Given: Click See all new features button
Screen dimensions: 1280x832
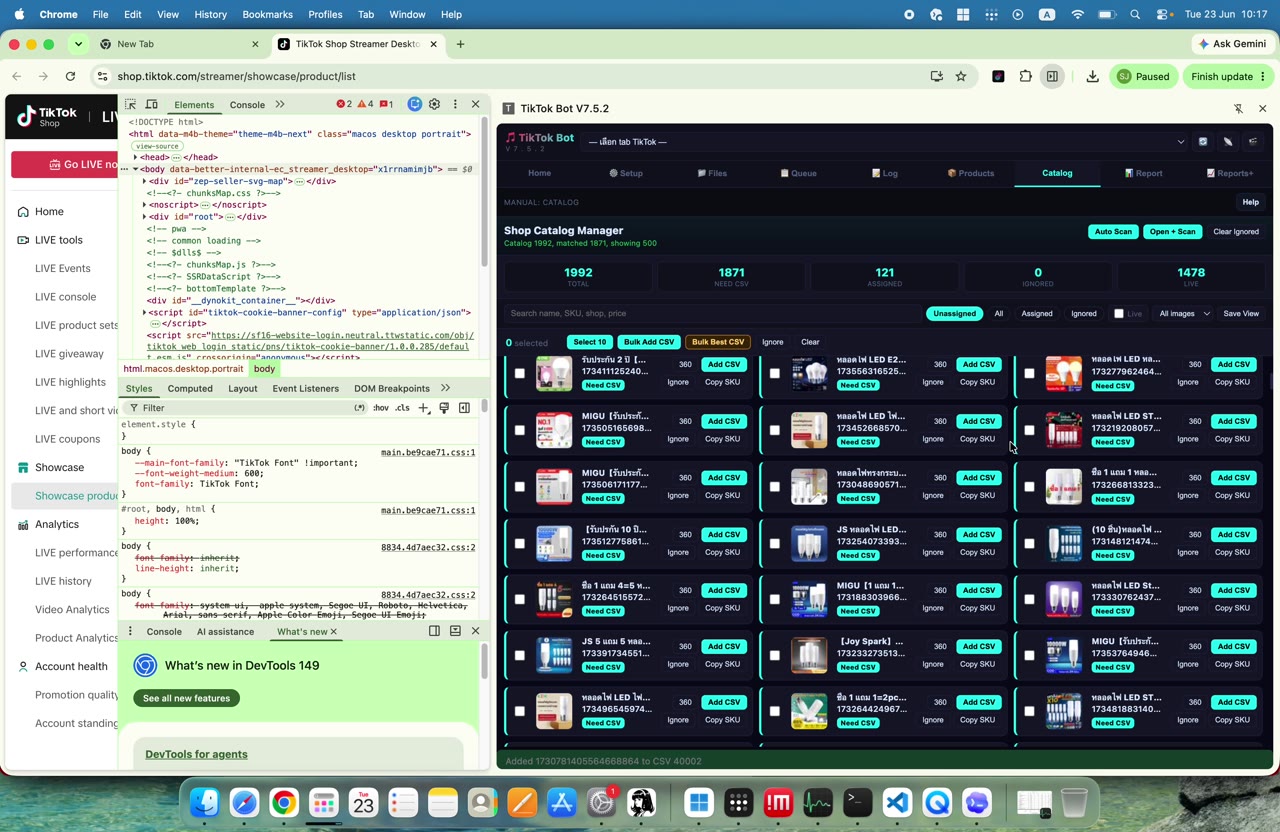Looking at the screenshot, I should [x=186, y=698].
